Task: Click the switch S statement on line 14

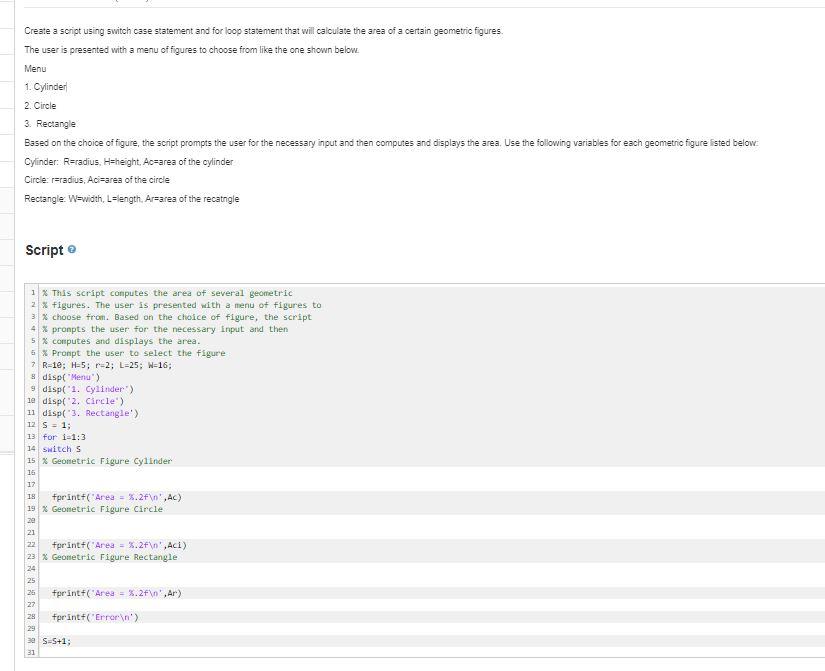Action: (x=60, y=449)
